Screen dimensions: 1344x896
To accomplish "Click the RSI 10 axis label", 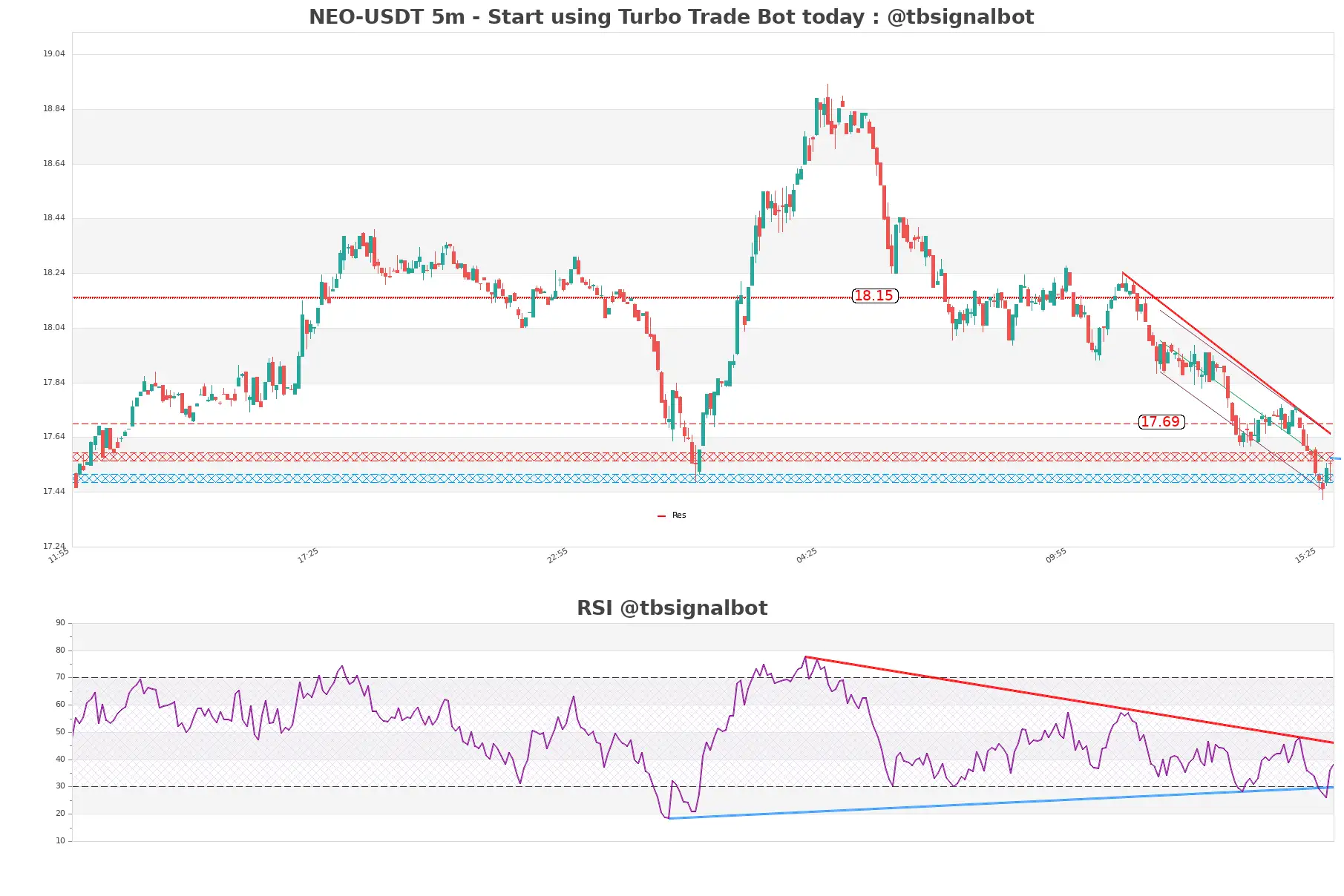I will pos(60,840).
